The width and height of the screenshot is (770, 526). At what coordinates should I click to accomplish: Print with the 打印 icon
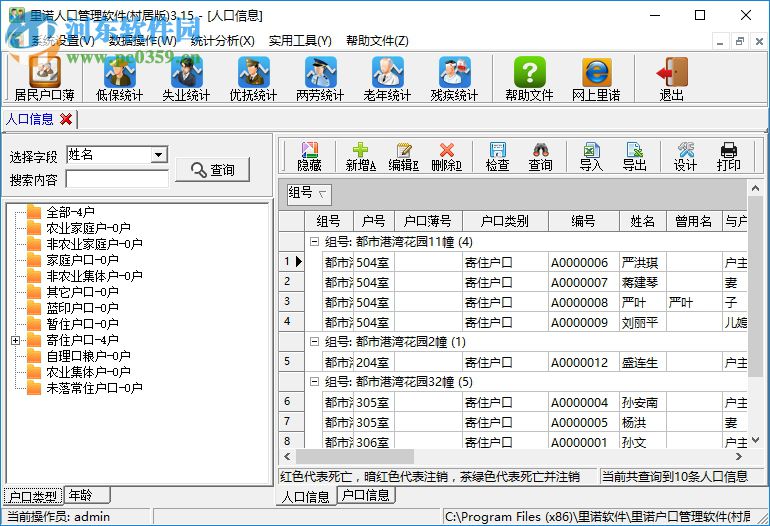click(x=728, y=157)
